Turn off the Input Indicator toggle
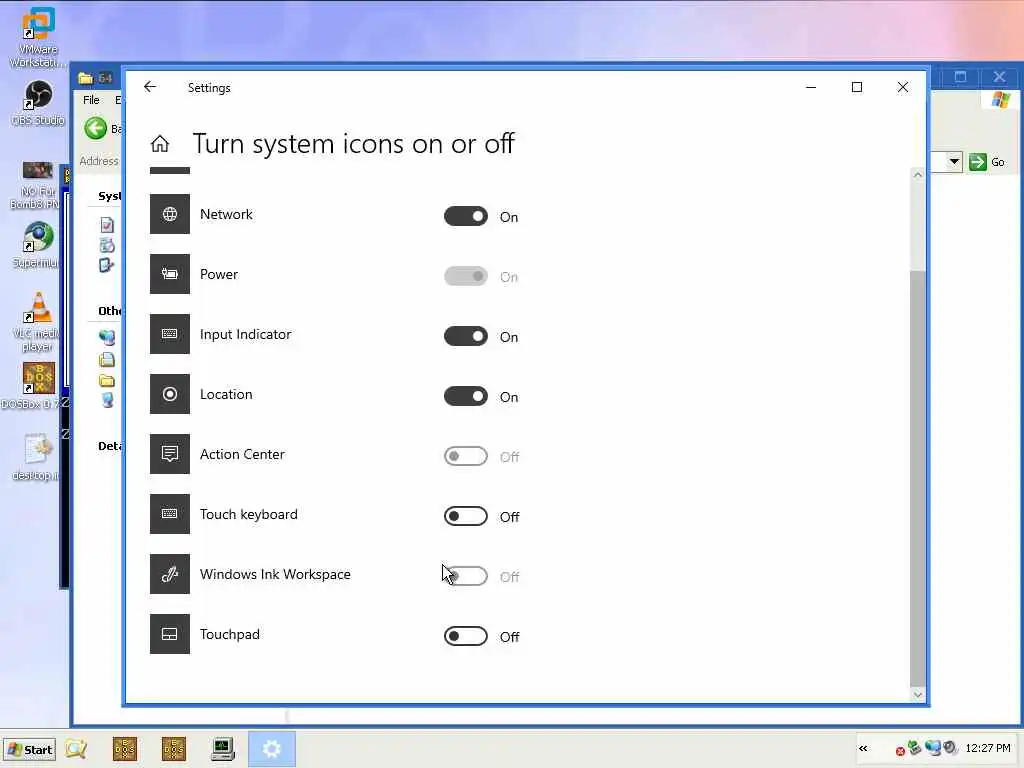Image resolution: width=1024 pixels, height=768 pixels. pos(466,336)
